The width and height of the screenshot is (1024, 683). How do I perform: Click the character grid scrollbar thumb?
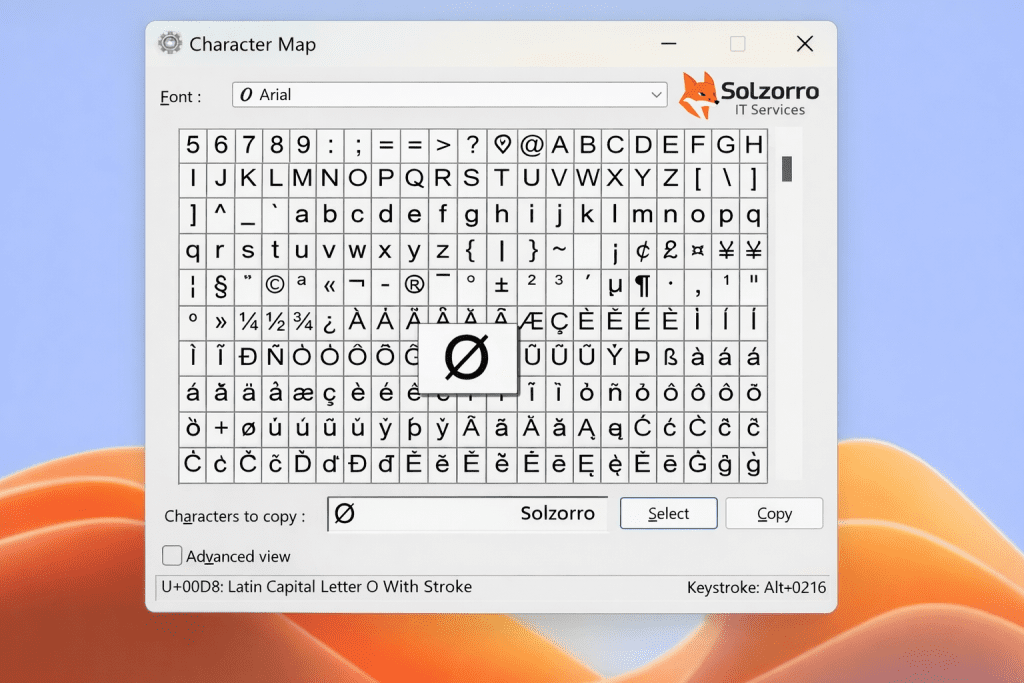tap(787, 168)
